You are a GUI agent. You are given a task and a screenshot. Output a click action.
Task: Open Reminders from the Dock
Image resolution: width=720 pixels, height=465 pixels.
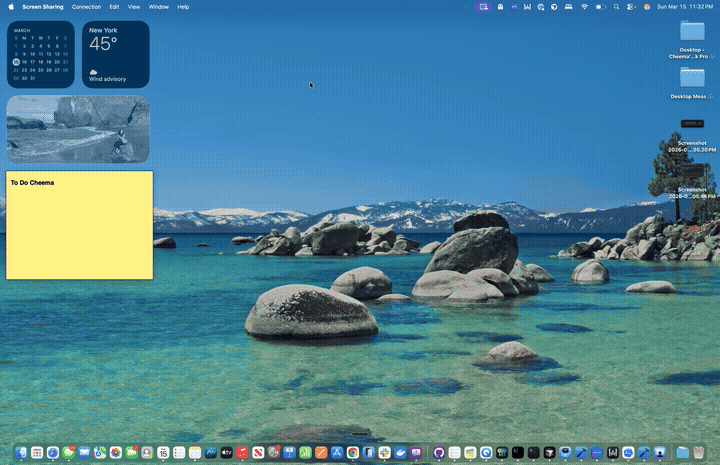(x=179, y=453)
